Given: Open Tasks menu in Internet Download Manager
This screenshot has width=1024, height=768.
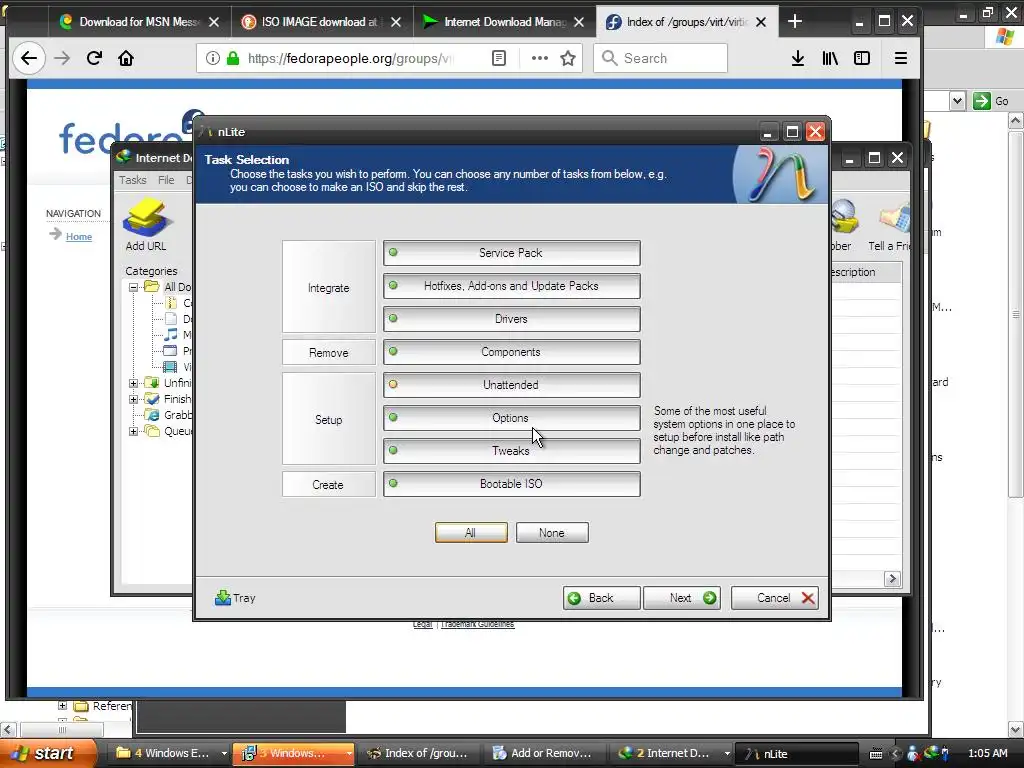Looking at the screenshot, I should click(x=133, y=180).
